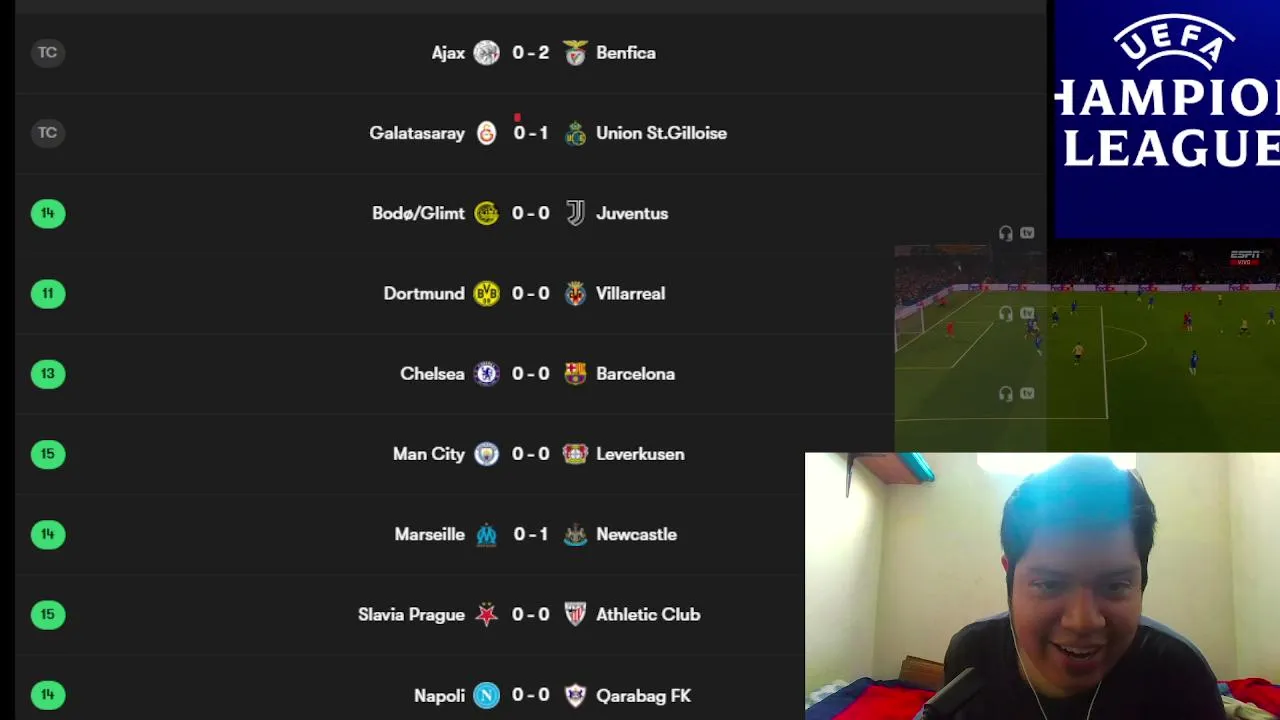Click headphones audio icon in Bodø/Glimt row
Screen dimensions: 1280x720
[1006, 233]
